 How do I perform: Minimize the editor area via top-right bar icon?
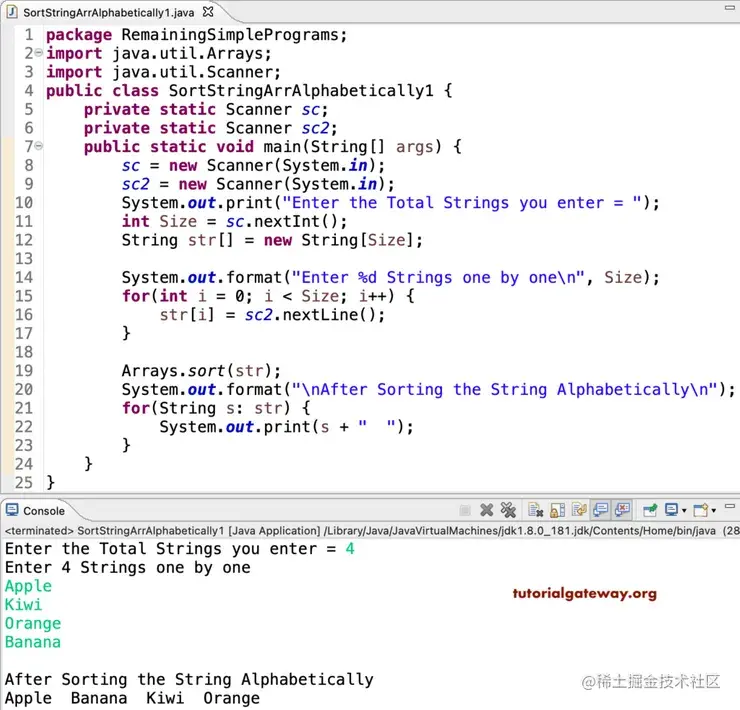pos(730,8)
